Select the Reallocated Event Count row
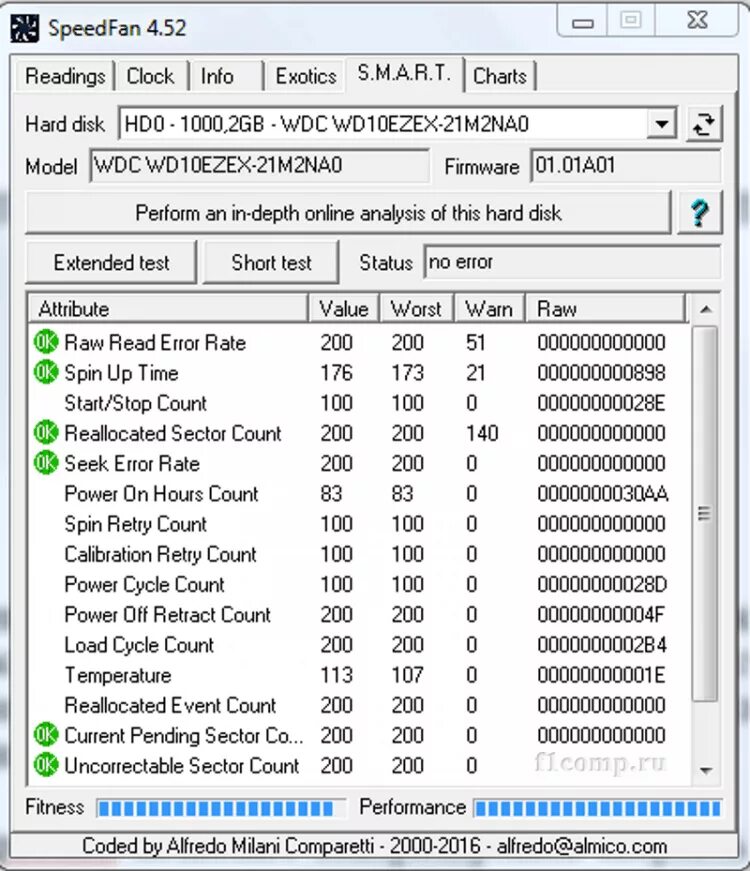This screenshot has width=750, height=871. [360, 705]
